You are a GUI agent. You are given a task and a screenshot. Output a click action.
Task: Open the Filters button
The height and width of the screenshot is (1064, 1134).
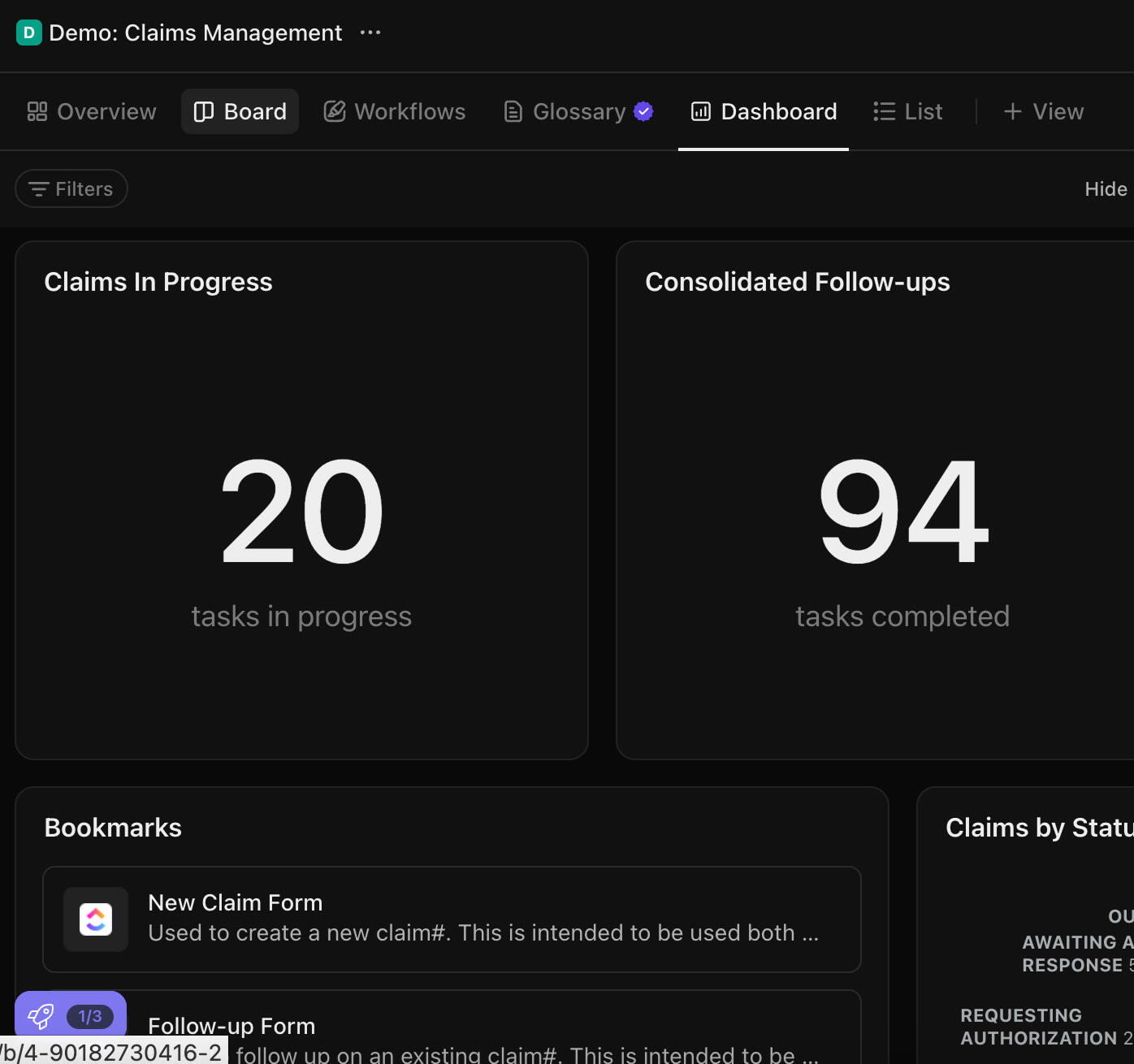[x=71, y=188]
